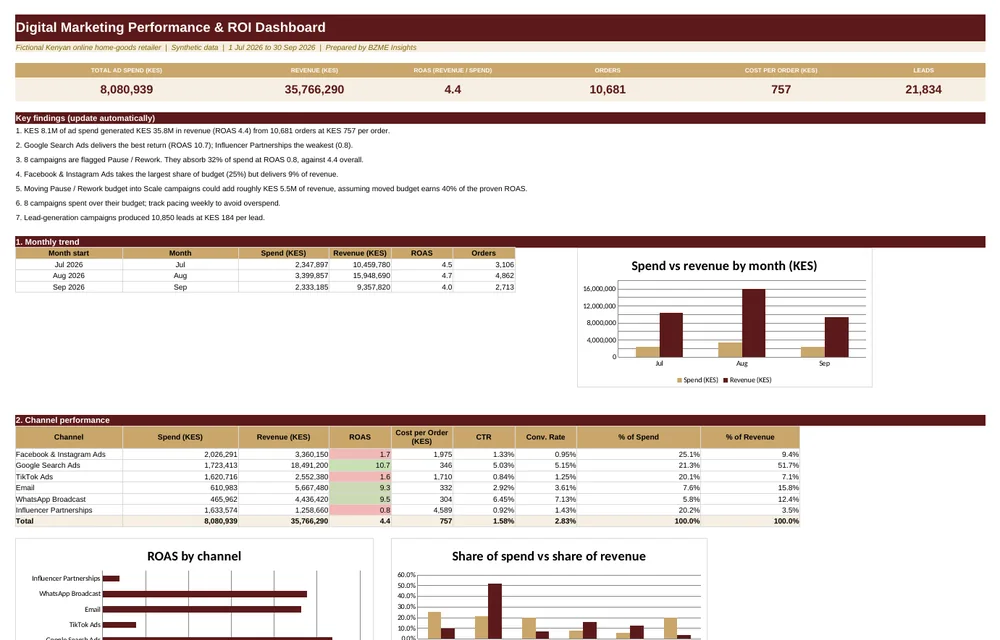Click the August spend cell 3,399,857

pos(284,276)
